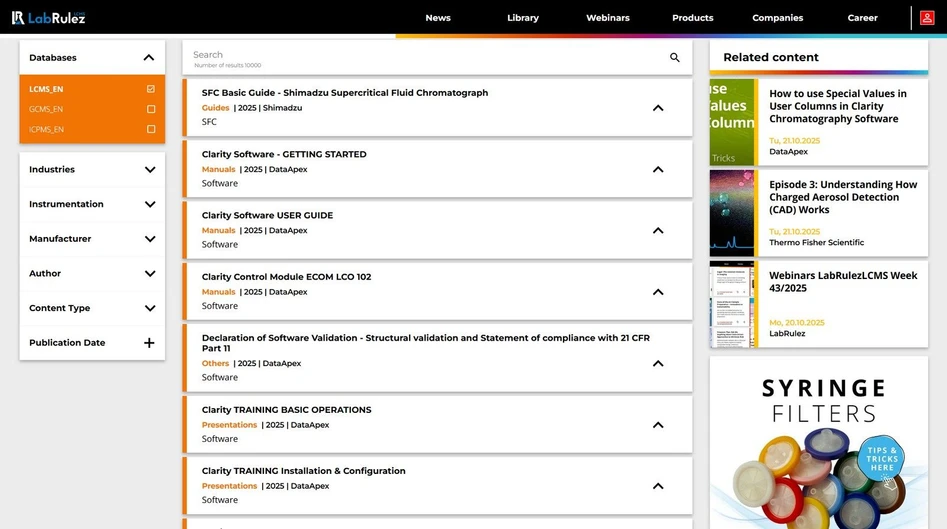Expand Publication Date with plus icon

click(149, 343)
